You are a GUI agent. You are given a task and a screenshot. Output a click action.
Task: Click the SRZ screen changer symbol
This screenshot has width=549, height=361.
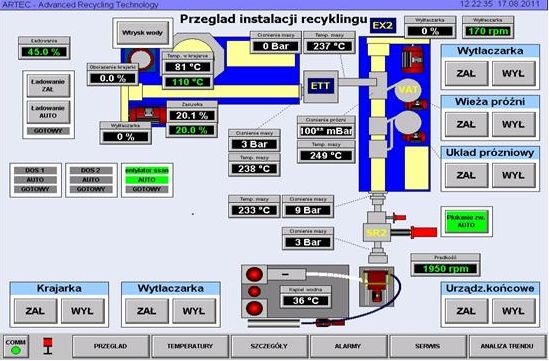(376, 233)
